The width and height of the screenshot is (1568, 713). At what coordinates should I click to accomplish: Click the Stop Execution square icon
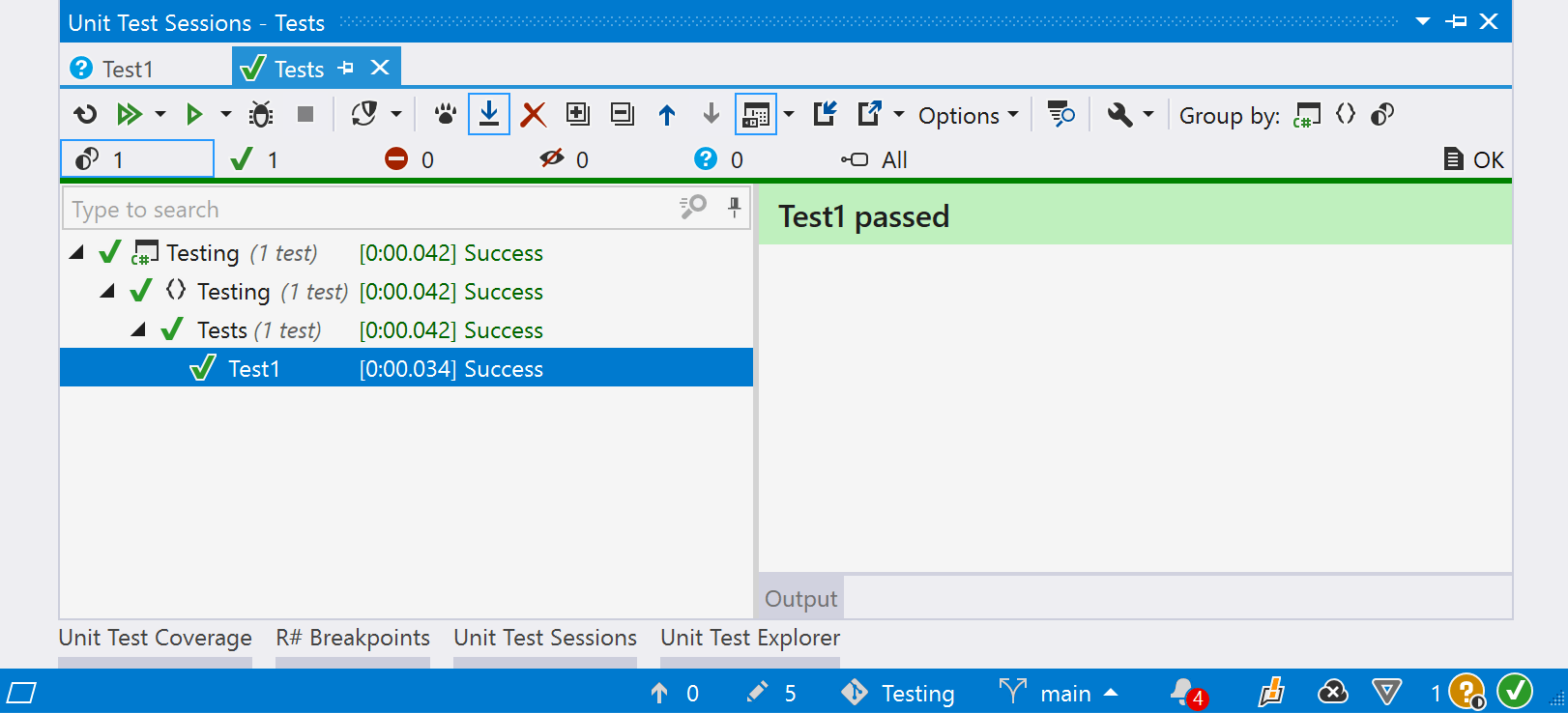[305, 115]
